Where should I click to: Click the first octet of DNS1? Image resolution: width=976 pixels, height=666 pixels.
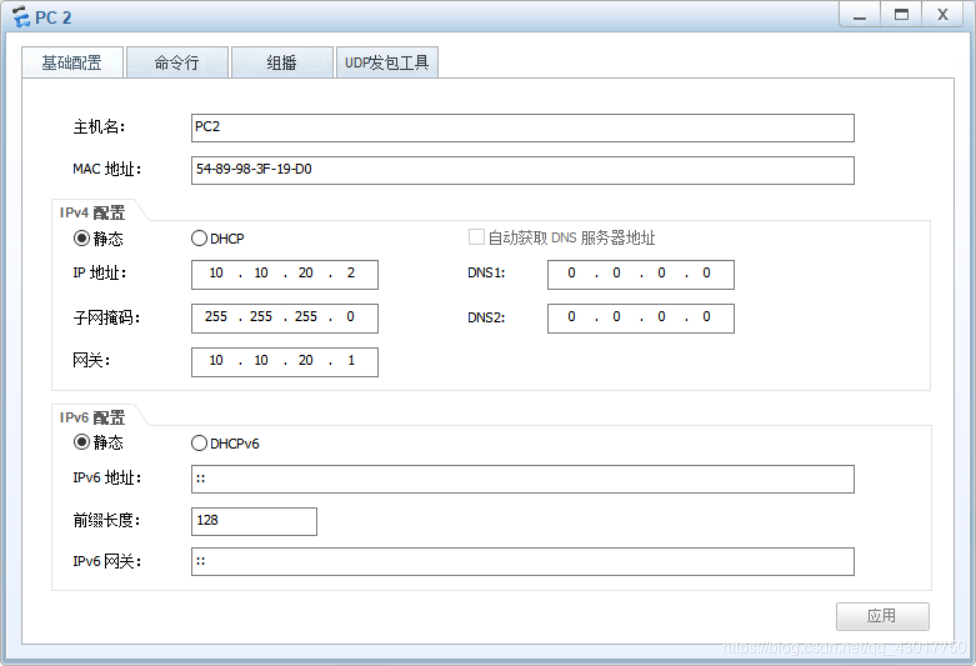[571, 273]
